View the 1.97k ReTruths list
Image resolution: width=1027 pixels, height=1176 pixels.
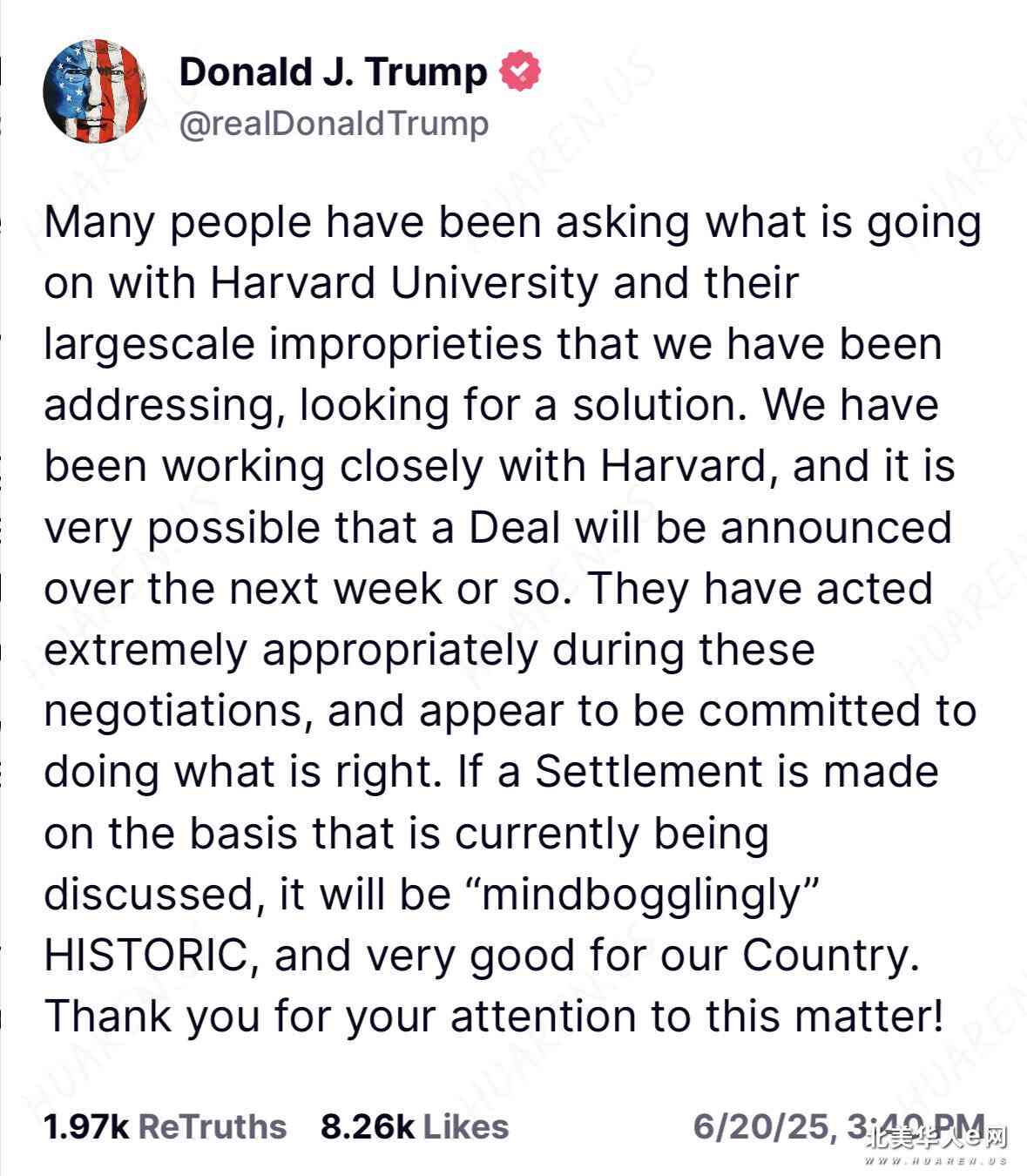[x=165, y=1126]
